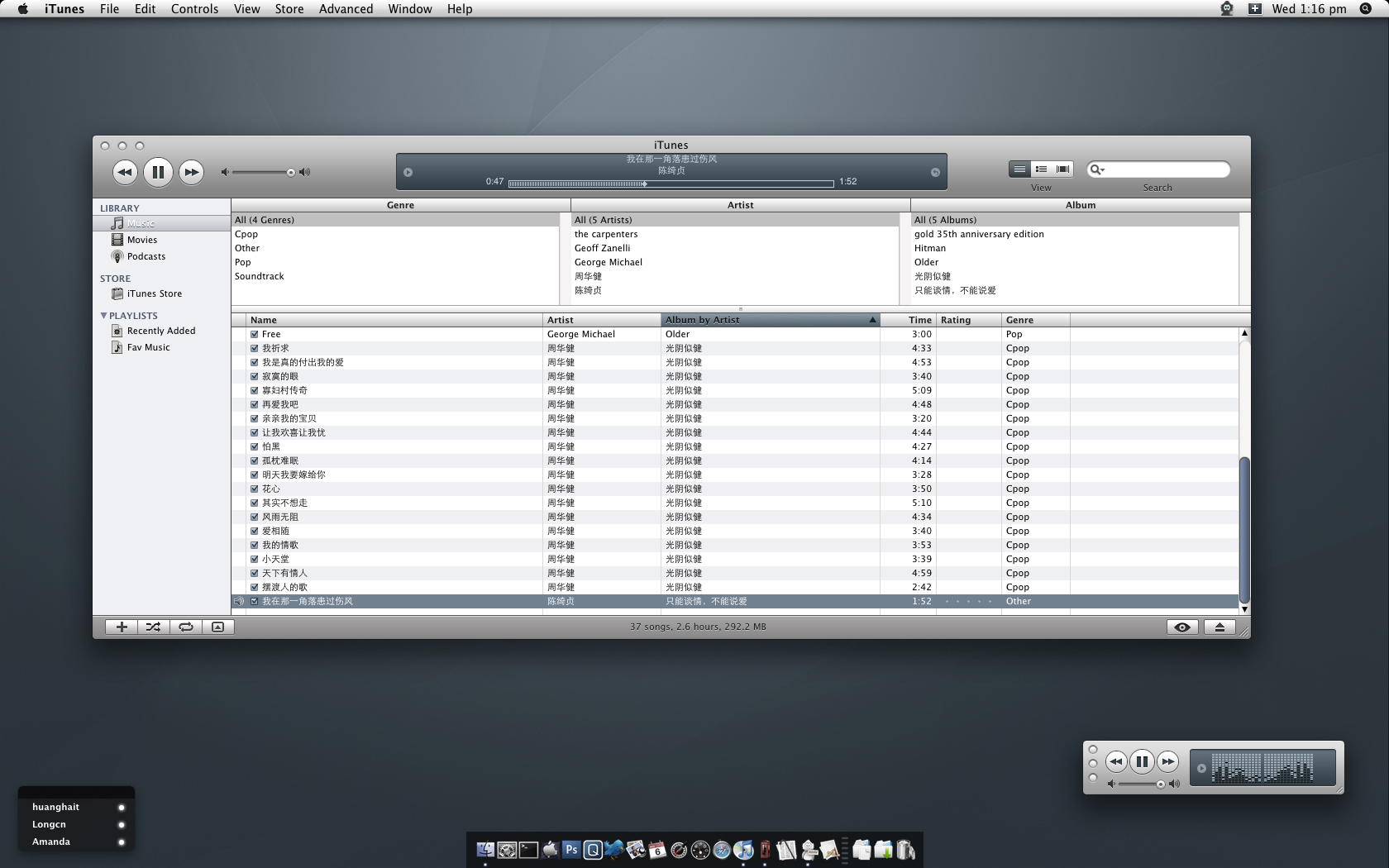Click the right arrow in the now-playing display
This screenshot has height=868, width=1389.
[x=935, y=172]
